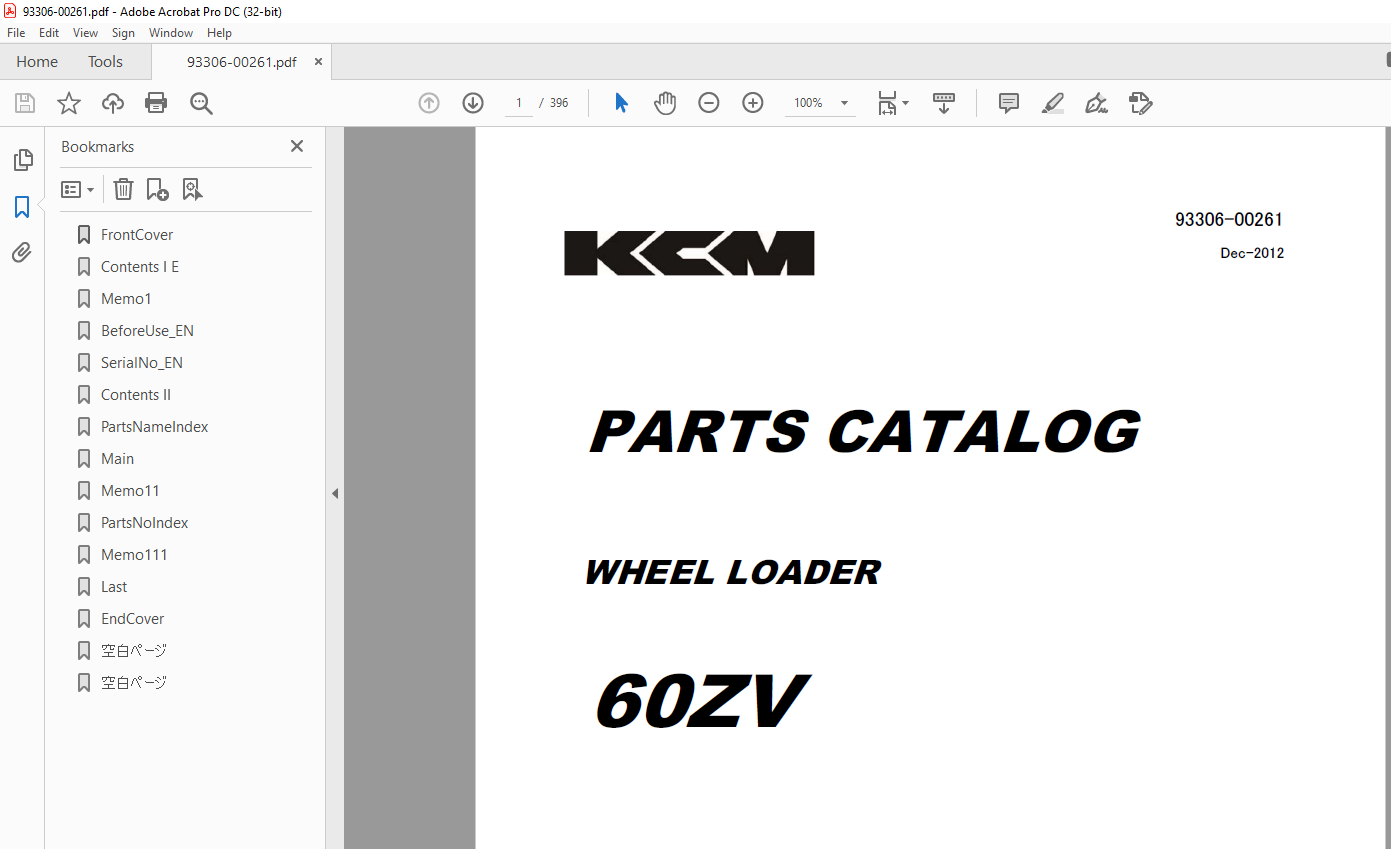Jump to the SerialNo_EN bookmark

pos(141,363)
